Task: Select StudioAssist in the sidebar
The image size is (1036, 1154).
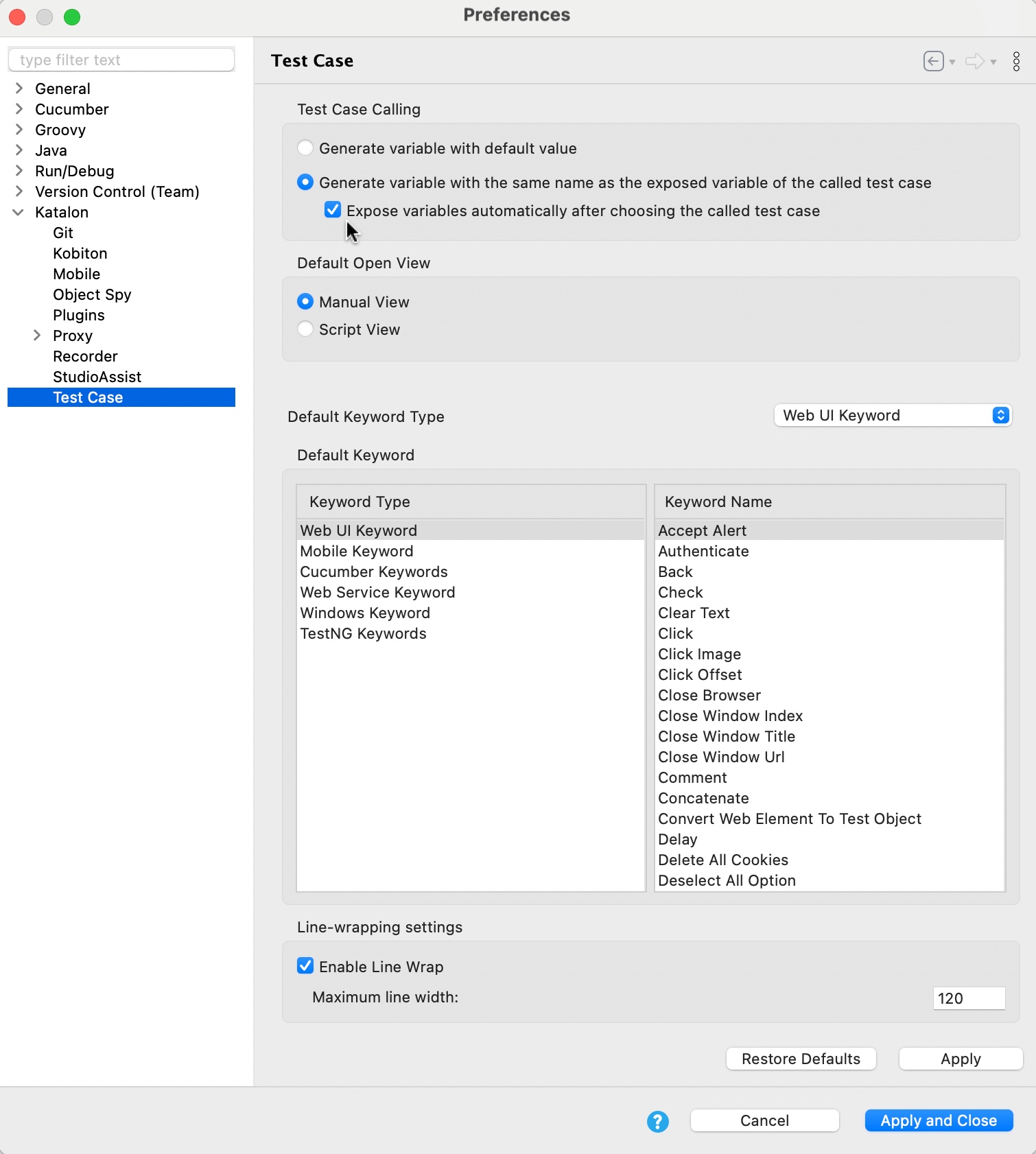Action: click(97, 377)
